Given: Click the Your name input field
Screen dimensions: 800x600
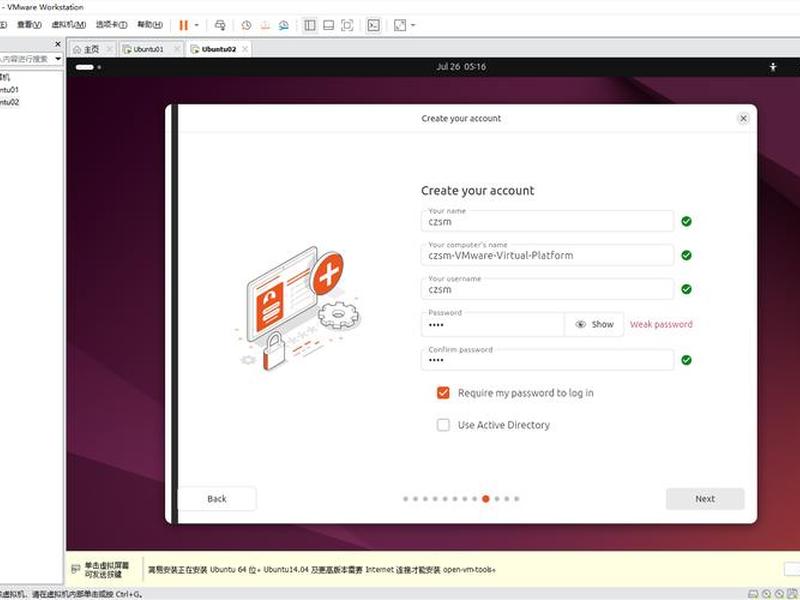Looking at the screenshot, I should 547,221.
